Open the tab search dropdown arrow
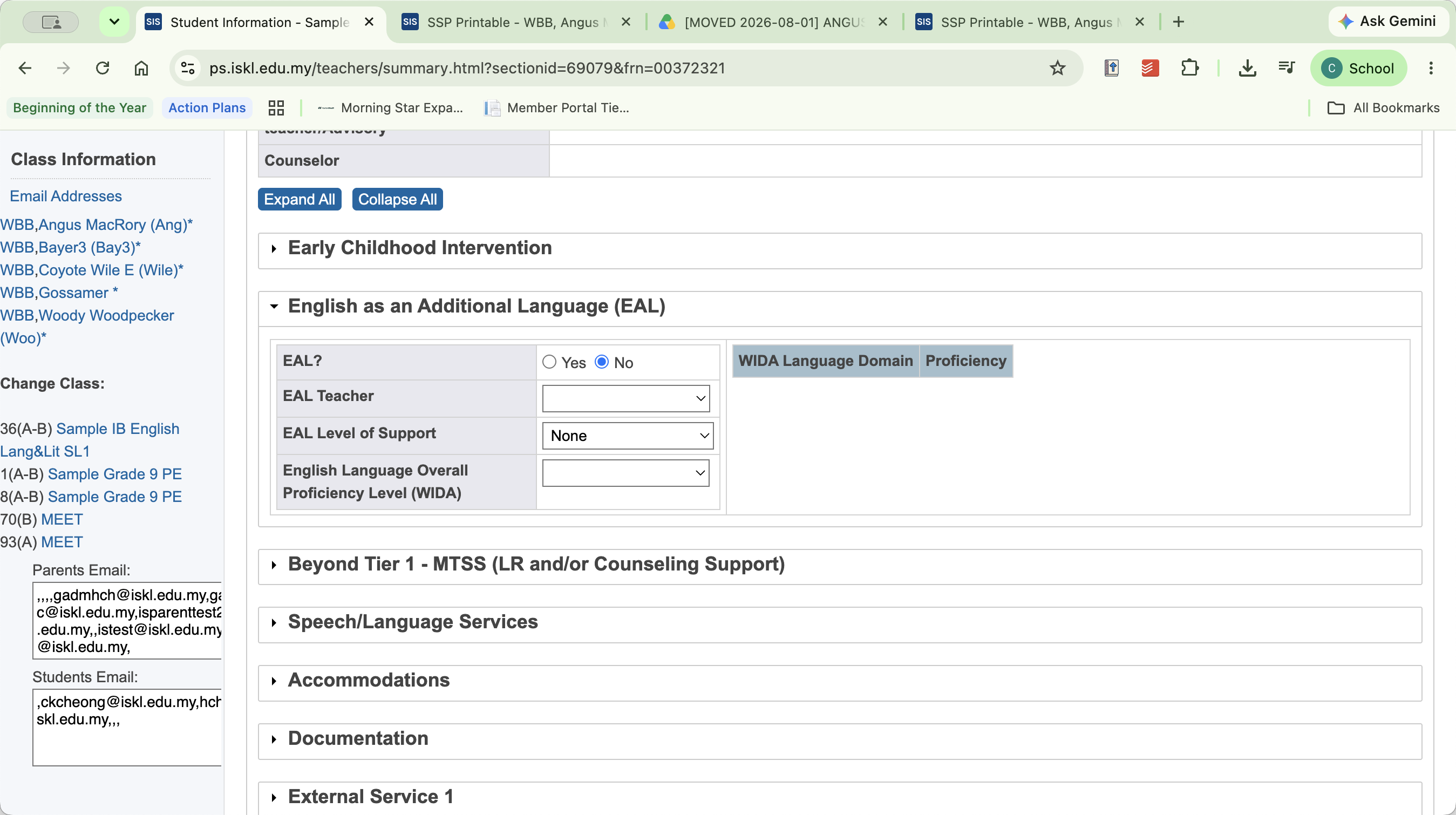This screenshot has width=1456, height=815. 114,22
